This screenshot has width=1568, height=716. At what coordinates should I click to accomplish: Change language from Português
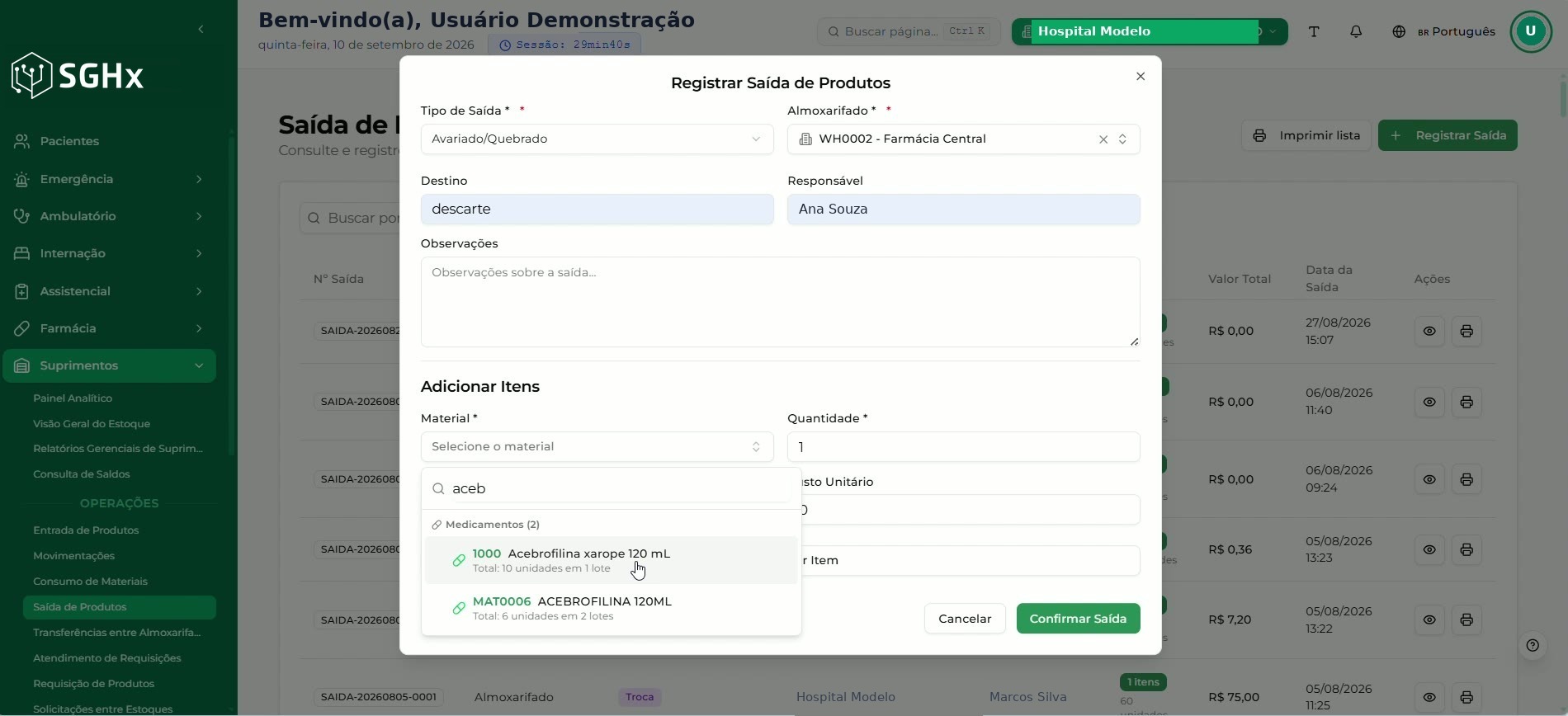point(1444,31)
